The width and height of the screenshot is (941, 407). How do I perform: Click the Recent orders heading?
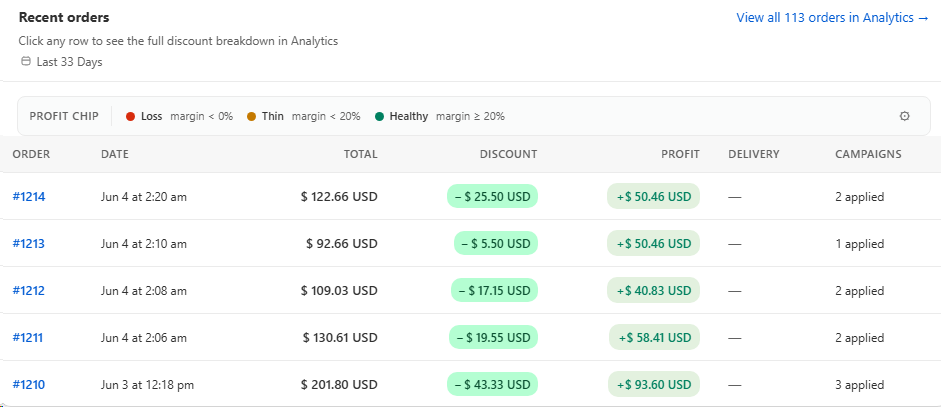[x=64, y=17]
